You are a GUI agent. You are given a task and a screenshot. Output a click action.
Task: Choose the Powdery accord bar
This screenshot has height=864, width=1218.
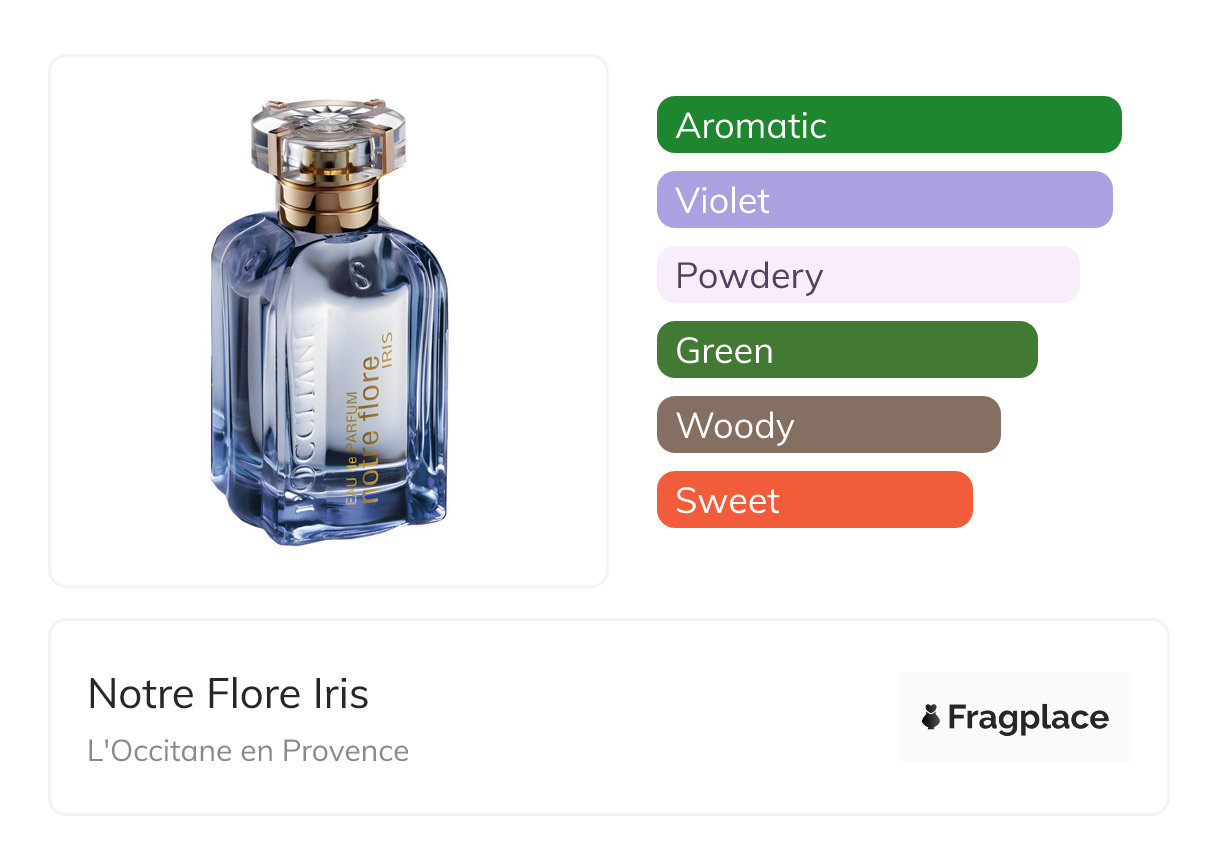[868, 275]
